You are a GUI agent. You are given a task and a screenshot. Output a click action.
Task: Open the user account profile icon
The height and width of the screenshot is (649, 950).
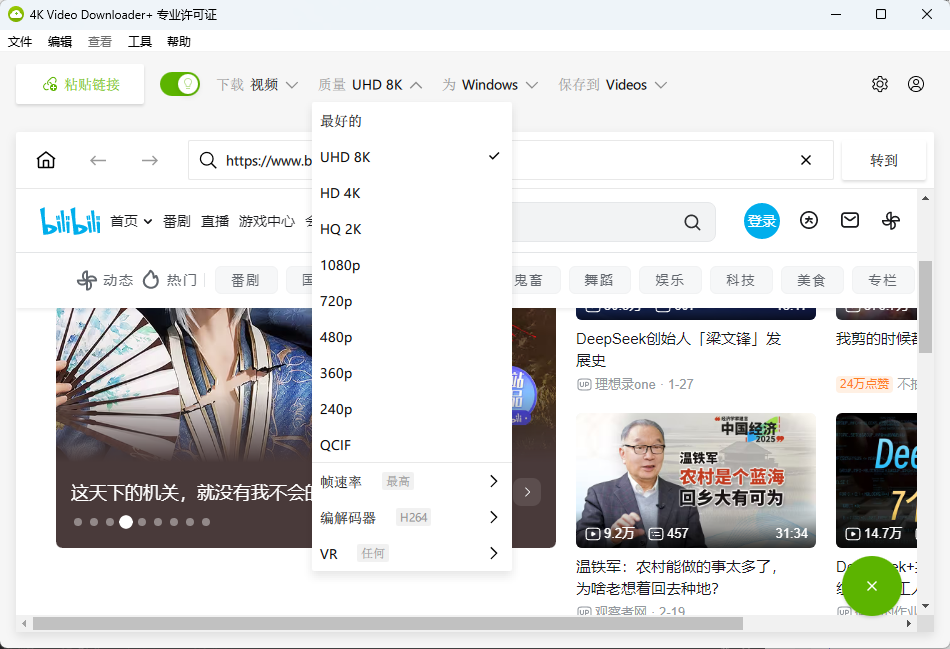[x=916, y=84]
